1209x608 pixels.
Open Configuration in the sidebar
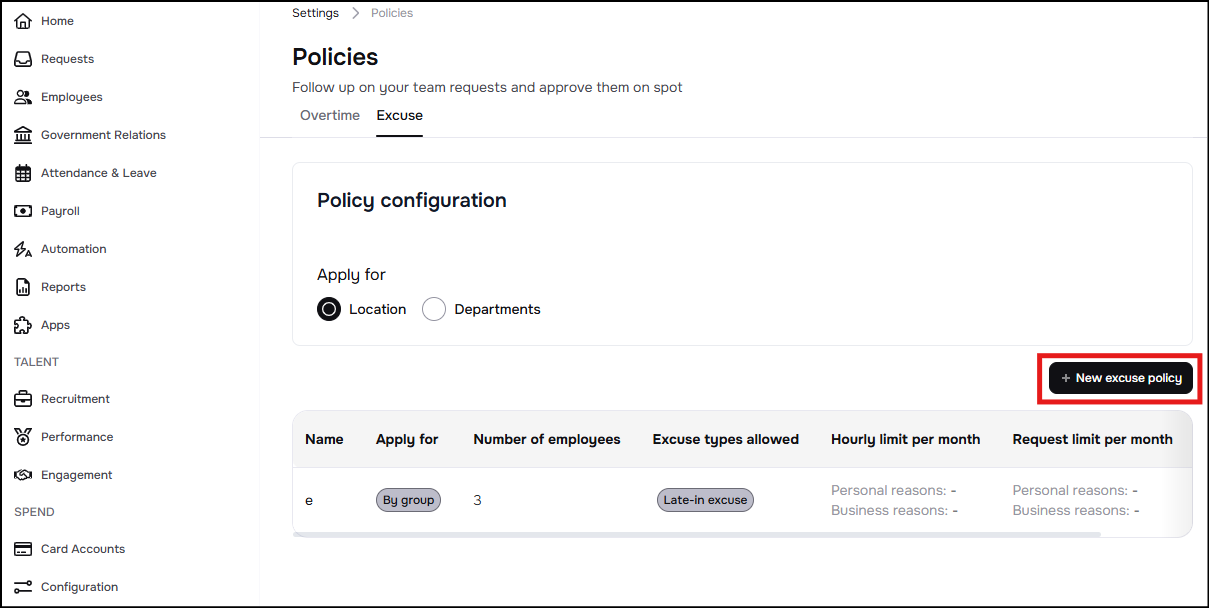[x=79, y=587]
